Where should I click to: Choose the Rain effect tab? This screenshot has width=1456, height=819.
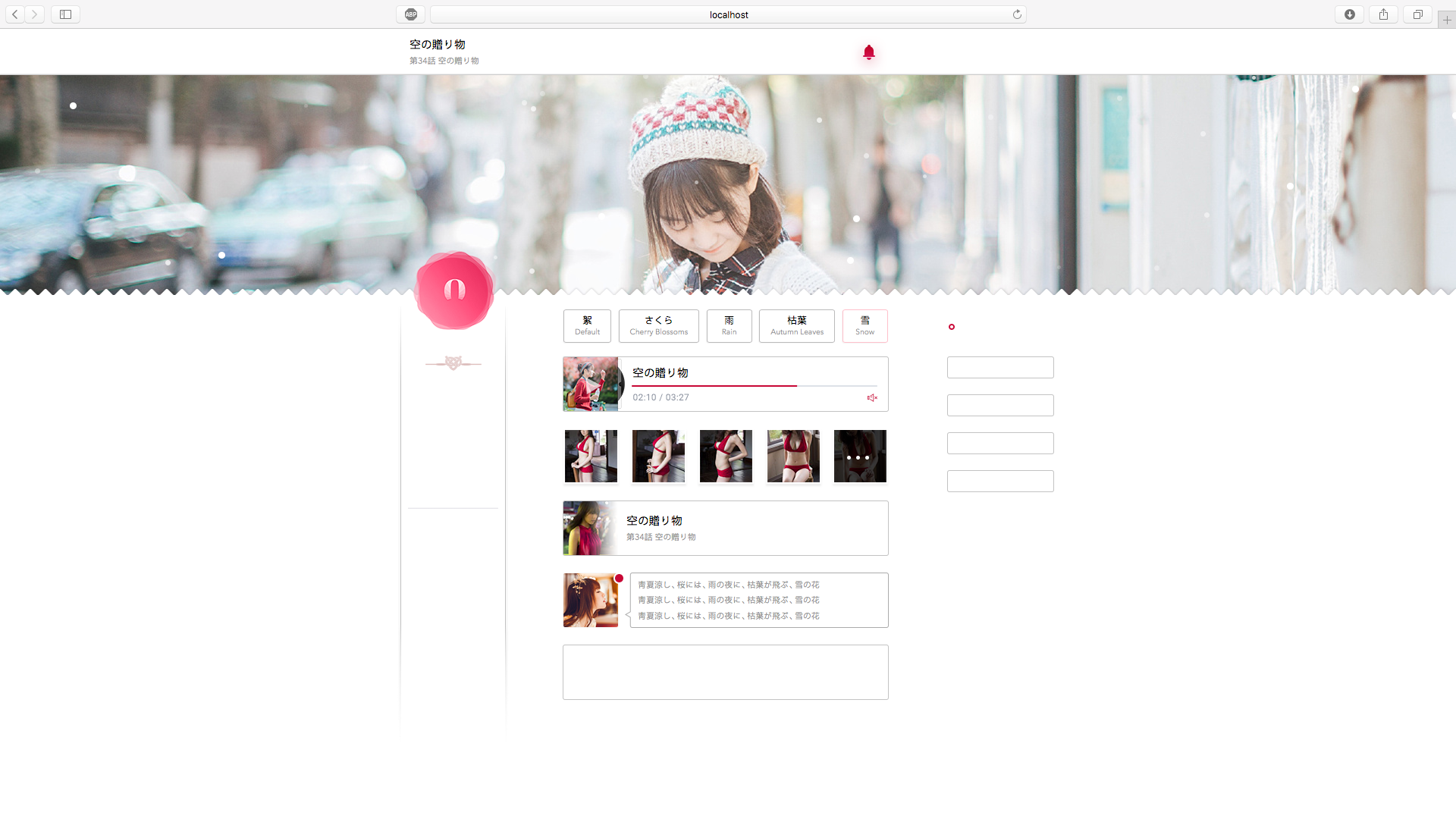pyautogui.click(x=729, y=326)
